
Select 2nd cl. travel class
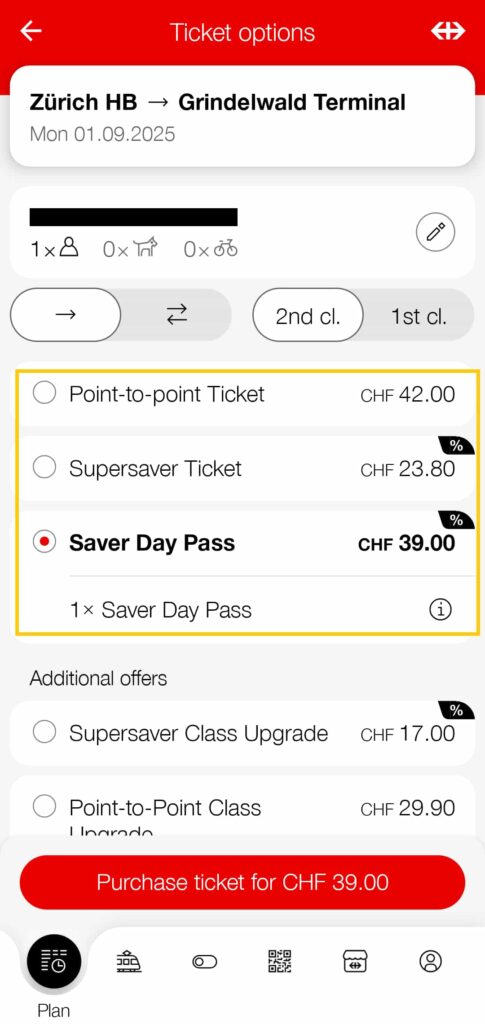click(x=307, y=316)
